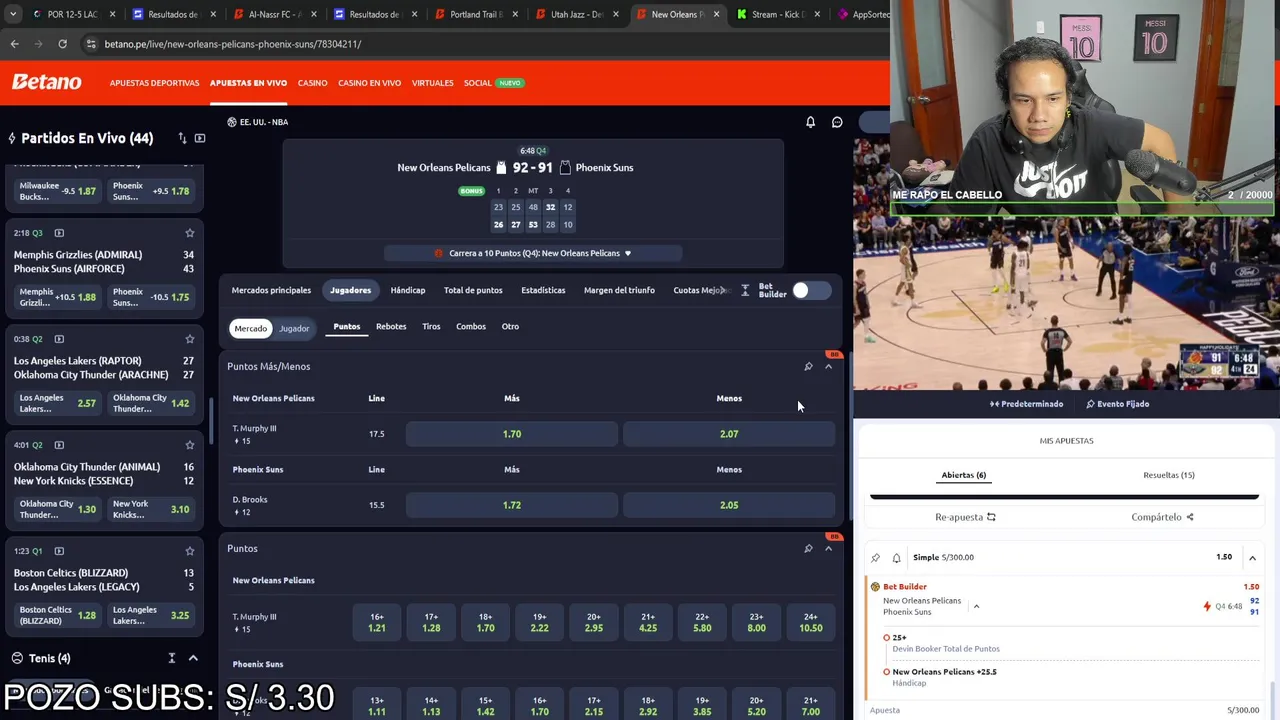The image size is (1280, 720).
Task: Collapse the Puntos Más/Menos section
Action: 828,367
